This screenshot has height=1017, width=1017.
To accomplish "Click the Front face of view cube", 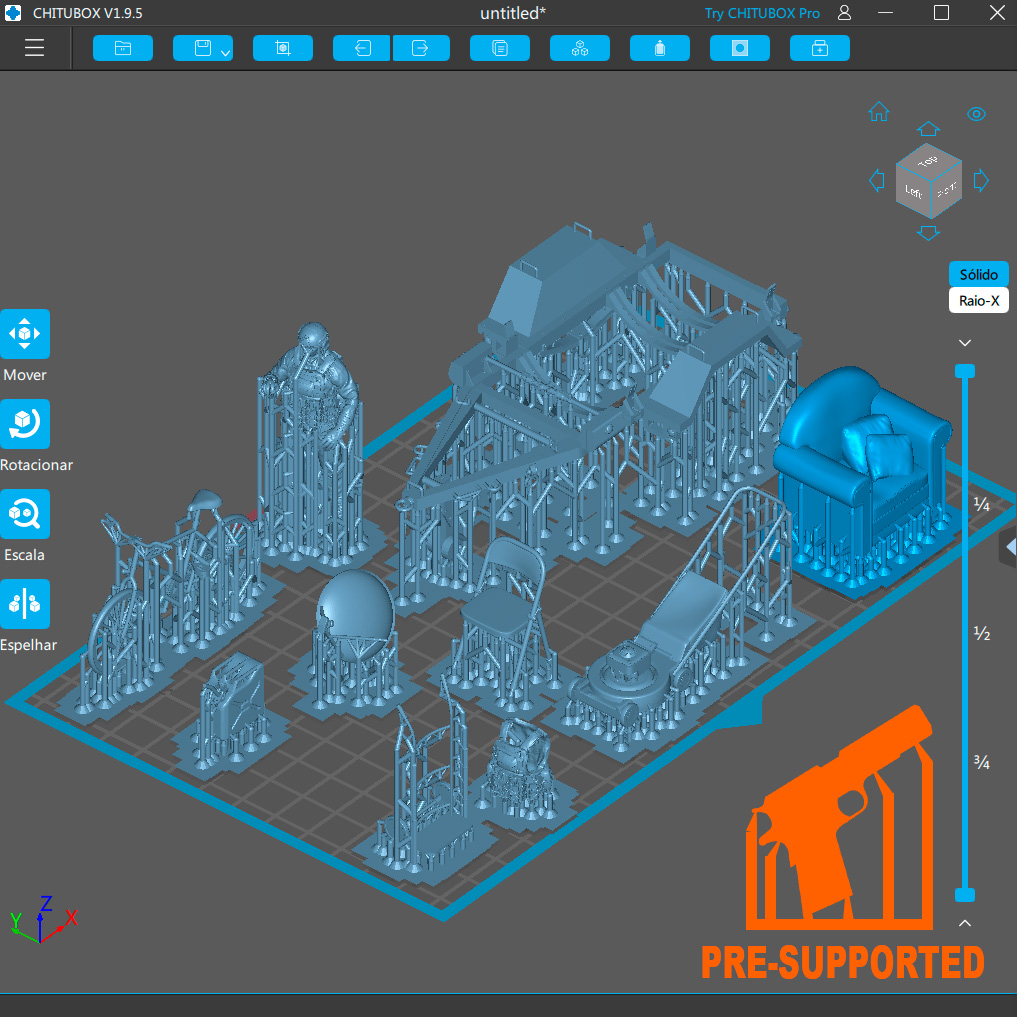I will pos(946,190).
